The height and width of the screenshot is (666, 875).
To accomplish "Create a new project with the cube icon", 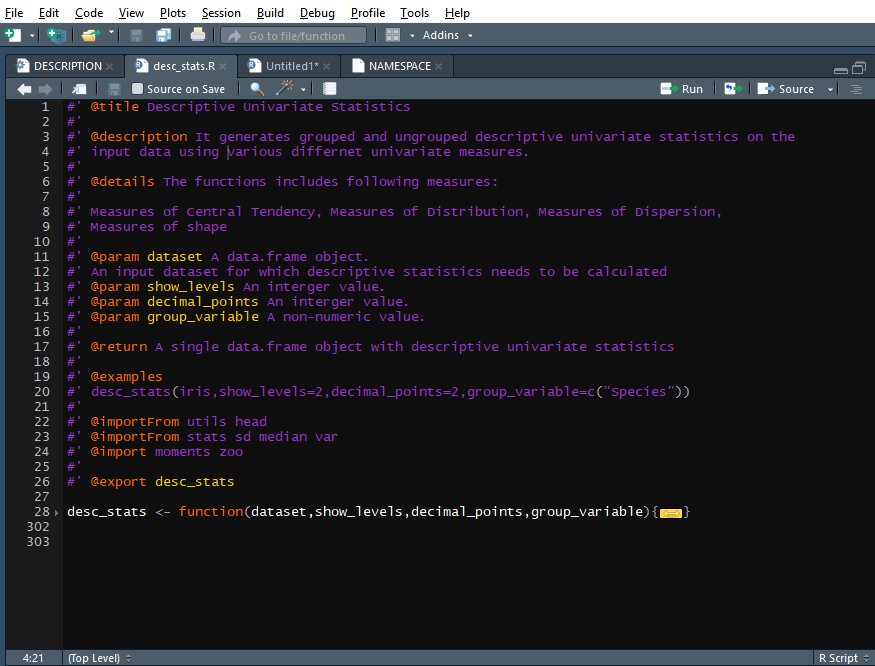I will click(55, 34).
